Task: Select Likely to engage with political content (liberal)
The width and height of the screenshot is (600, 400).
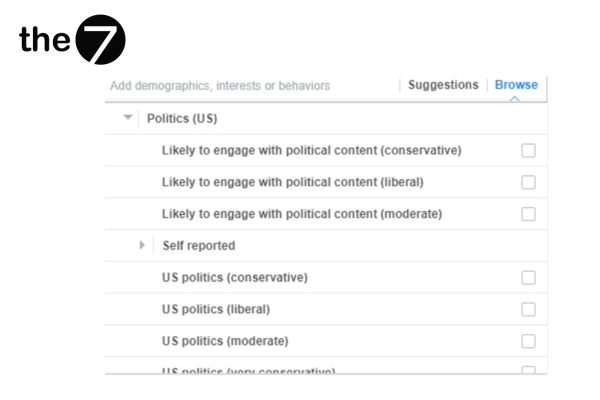Action: coord(293,182)
